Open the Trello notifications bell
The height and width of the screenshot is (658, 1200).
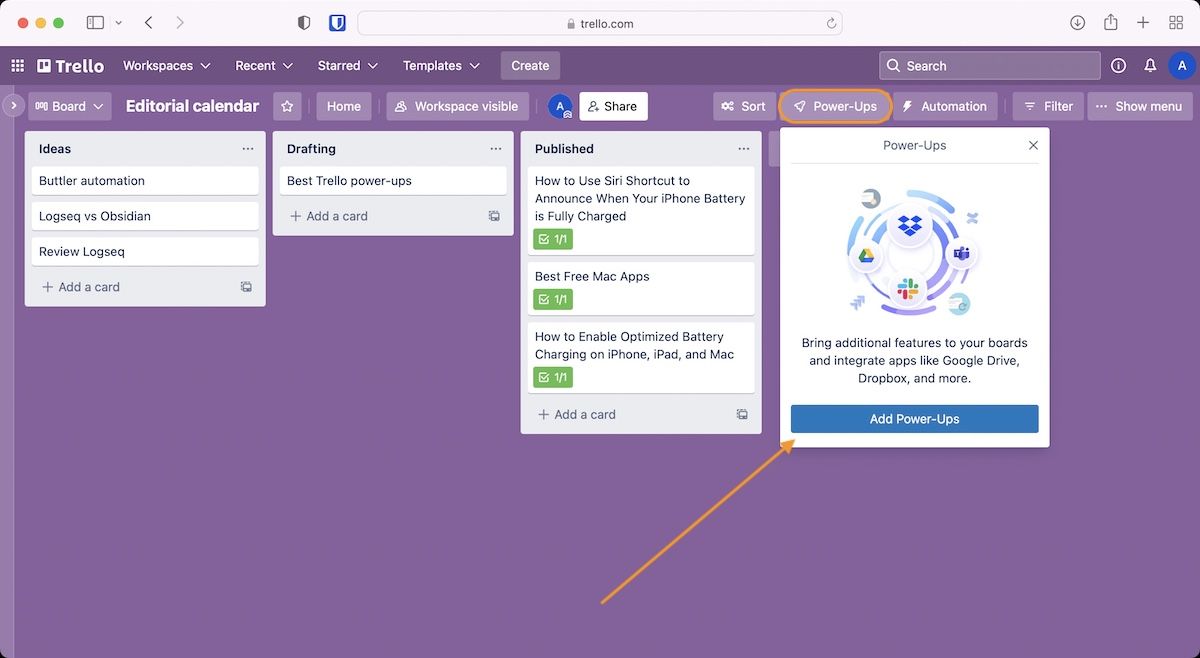[x=1150, y=66]
